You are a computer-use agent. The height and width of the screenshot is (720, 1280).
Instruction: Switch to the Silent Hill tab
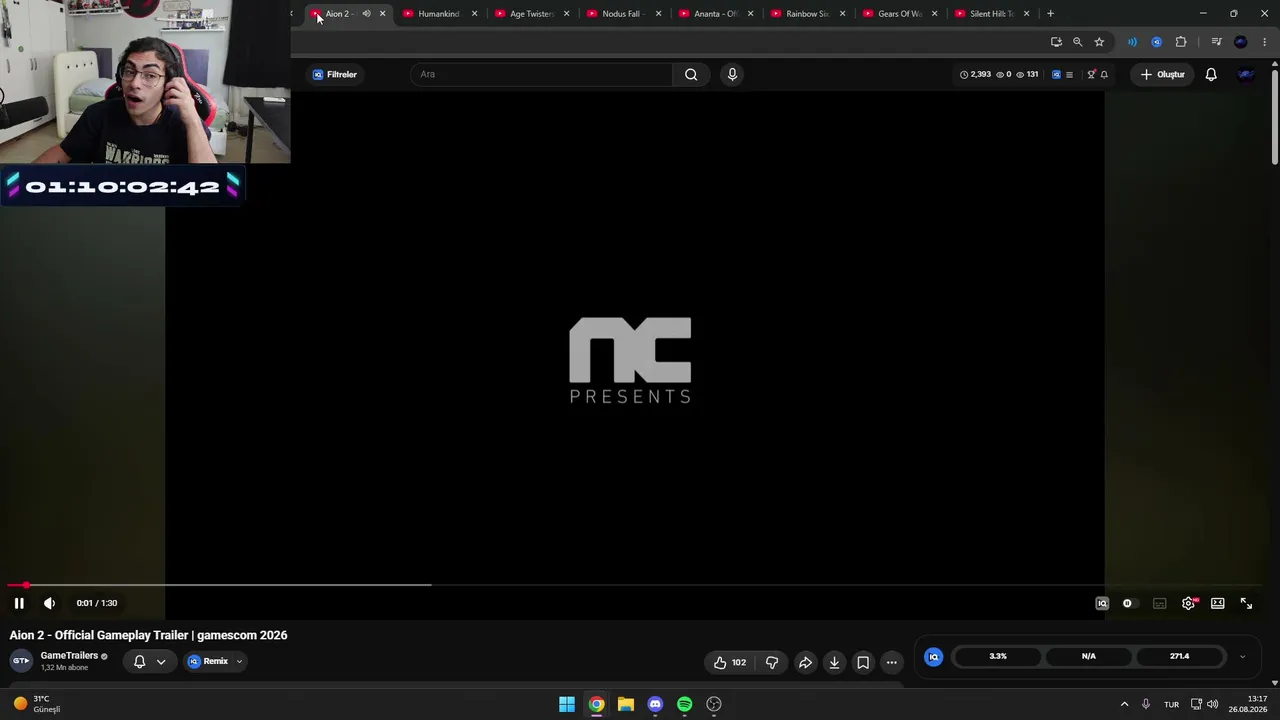pyautogui.click(x=990, y=14)
